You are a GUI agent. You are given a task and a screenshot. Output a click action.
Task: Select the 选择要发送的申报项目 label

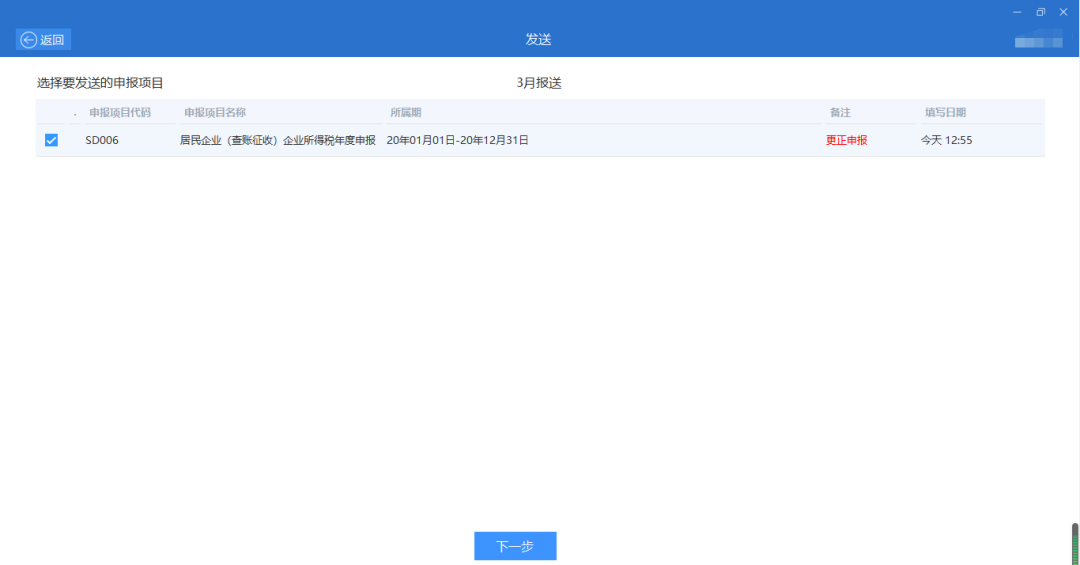pyautogui.click(x=100, y=83)
